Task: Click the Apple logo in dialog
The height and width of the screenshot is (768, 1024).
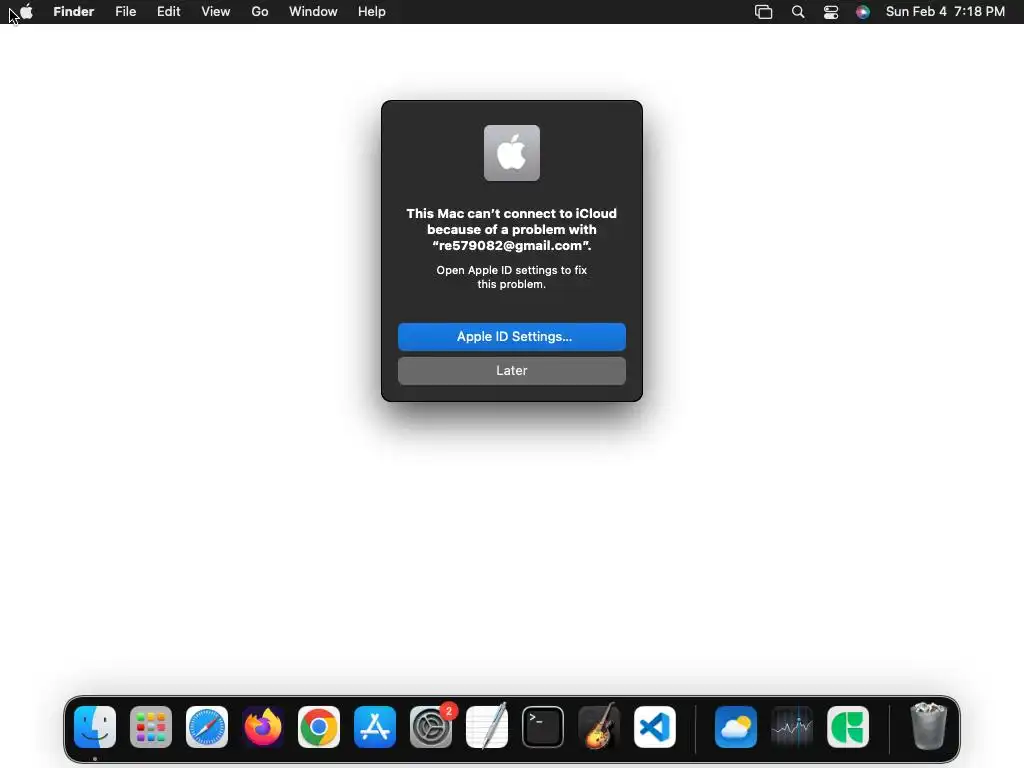Action: tap(512, 153)
